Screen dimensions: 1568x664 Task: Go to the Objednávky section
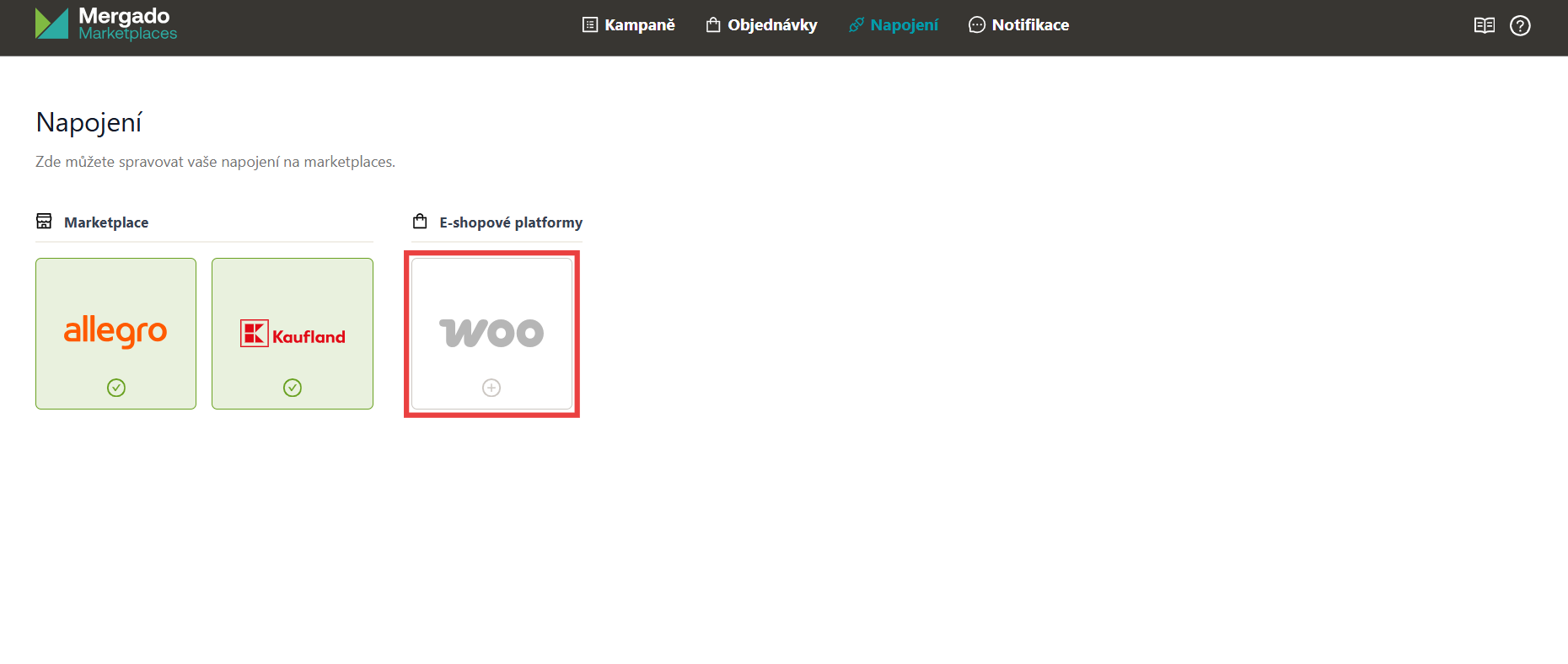[x=762, y=25]
